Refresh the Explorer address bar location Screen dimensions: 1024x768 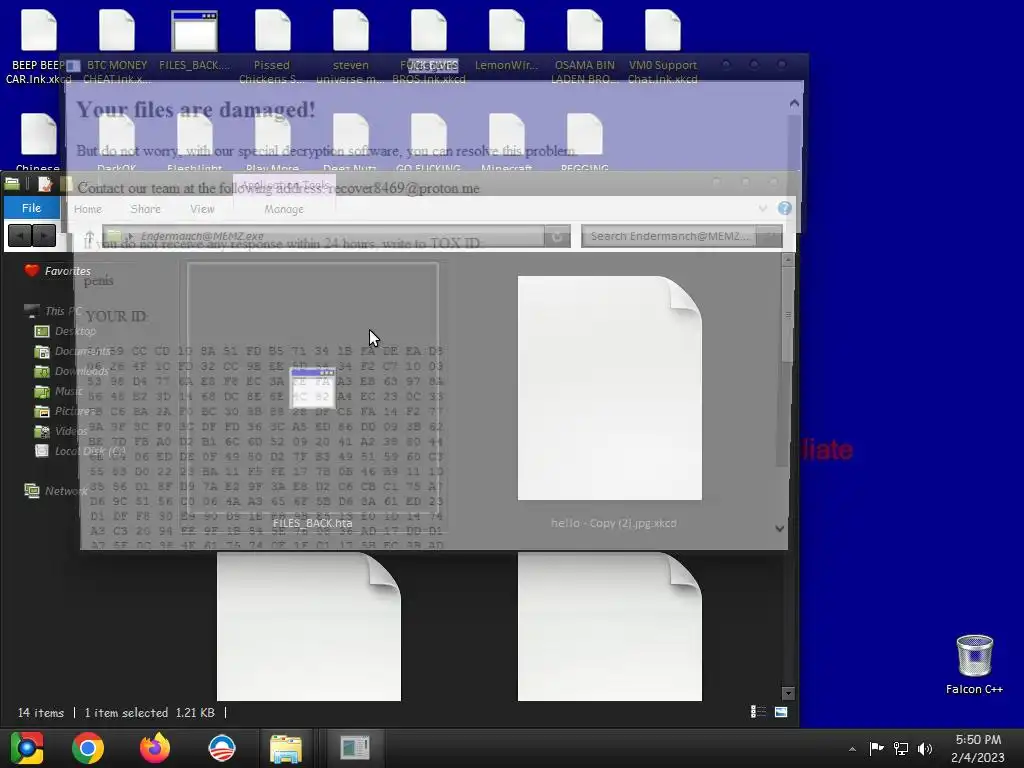point(557,236)
